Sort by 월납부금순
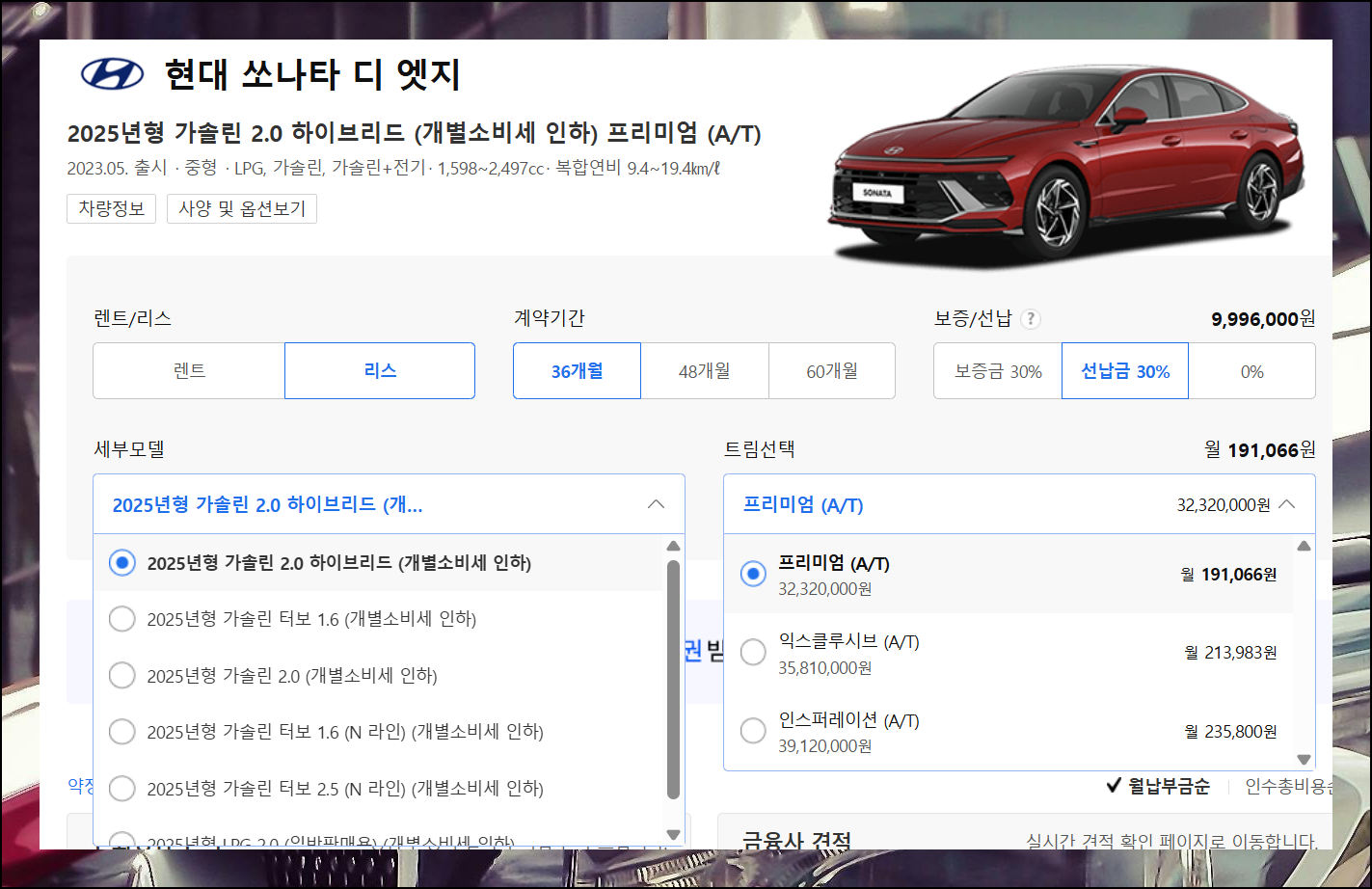The width and height of the screenshot is (1372, 889). click(1169, 786)
